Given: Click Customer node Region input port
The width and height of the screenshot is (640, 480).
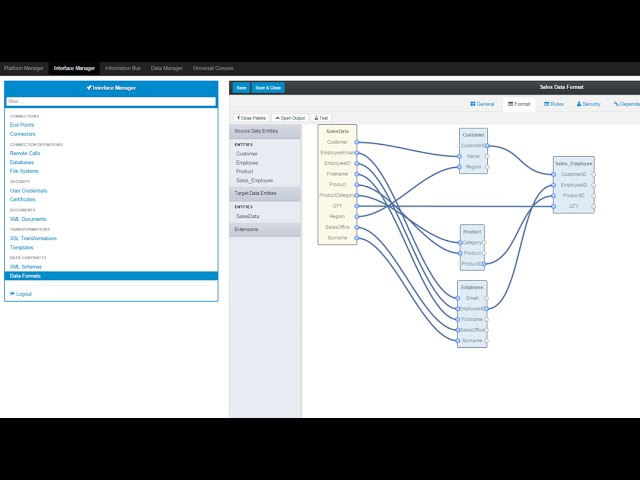Looking at the screenshot, I should 459,167.
